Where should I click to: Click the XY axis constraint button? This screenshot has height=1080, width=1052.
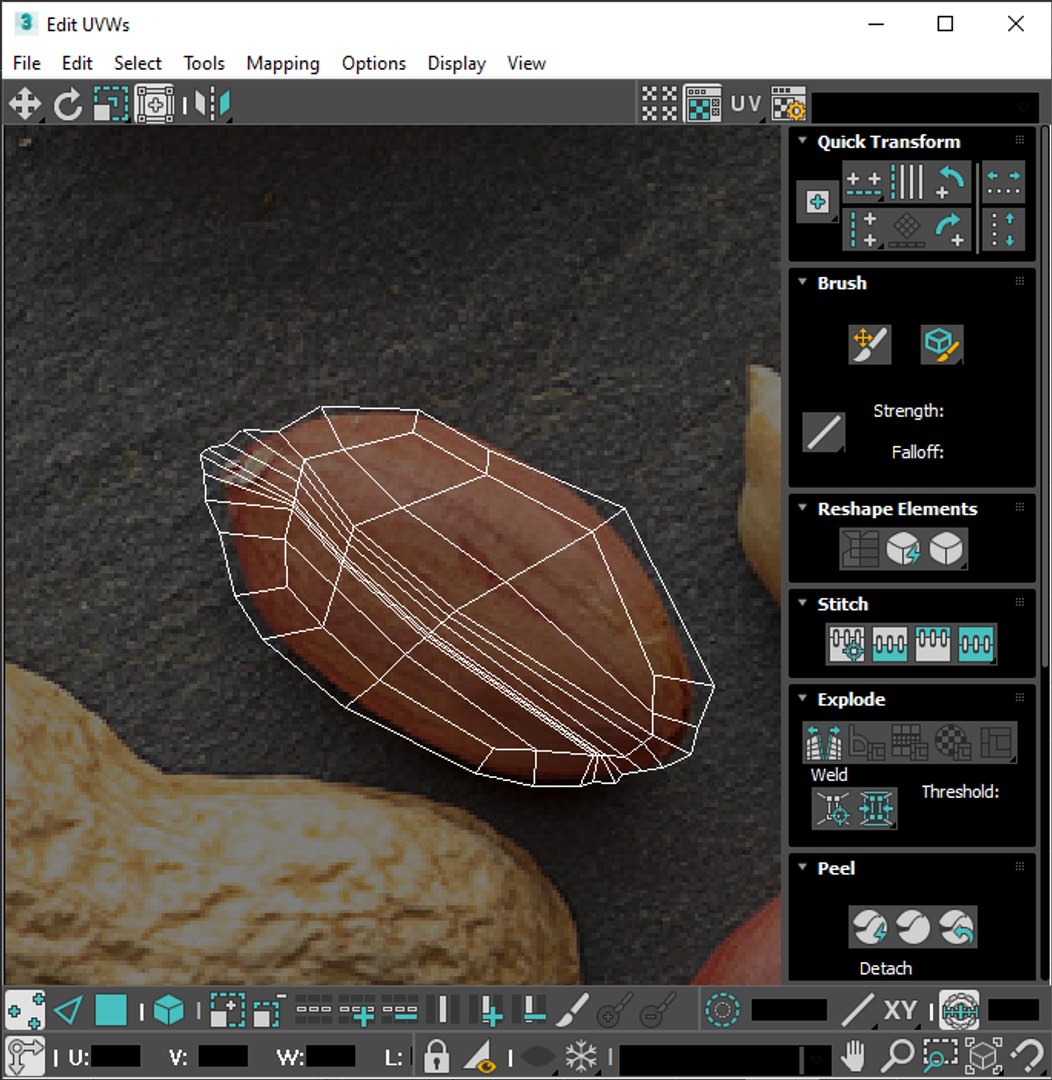(x=900, y=1010)
